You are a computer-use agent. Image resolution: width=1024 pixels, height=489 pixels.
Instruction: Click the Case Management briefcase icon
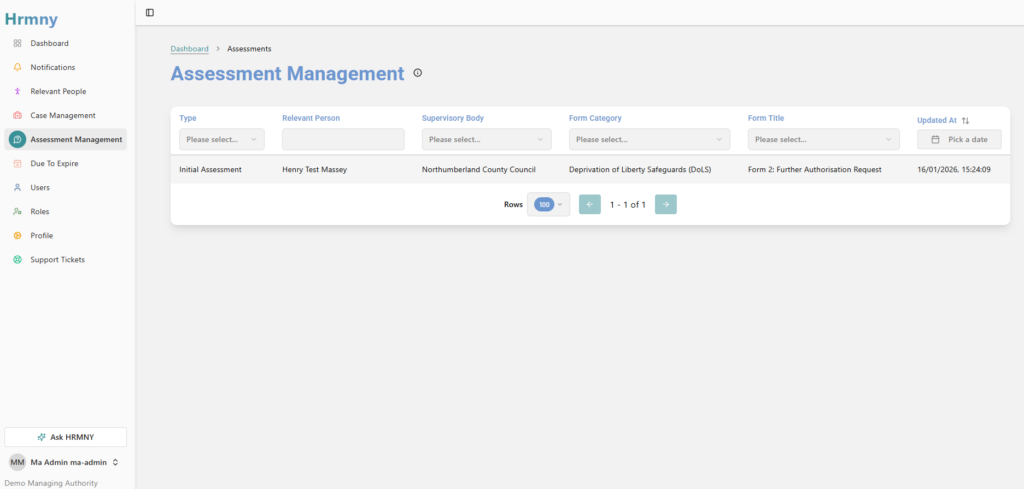[x=17, y=115]
